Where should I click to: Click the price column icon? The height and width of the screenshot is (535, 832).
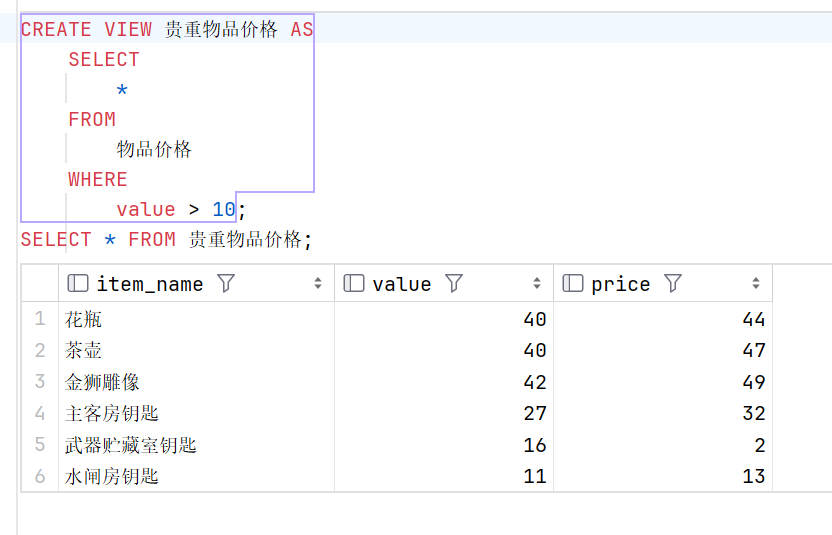point(573,283)
